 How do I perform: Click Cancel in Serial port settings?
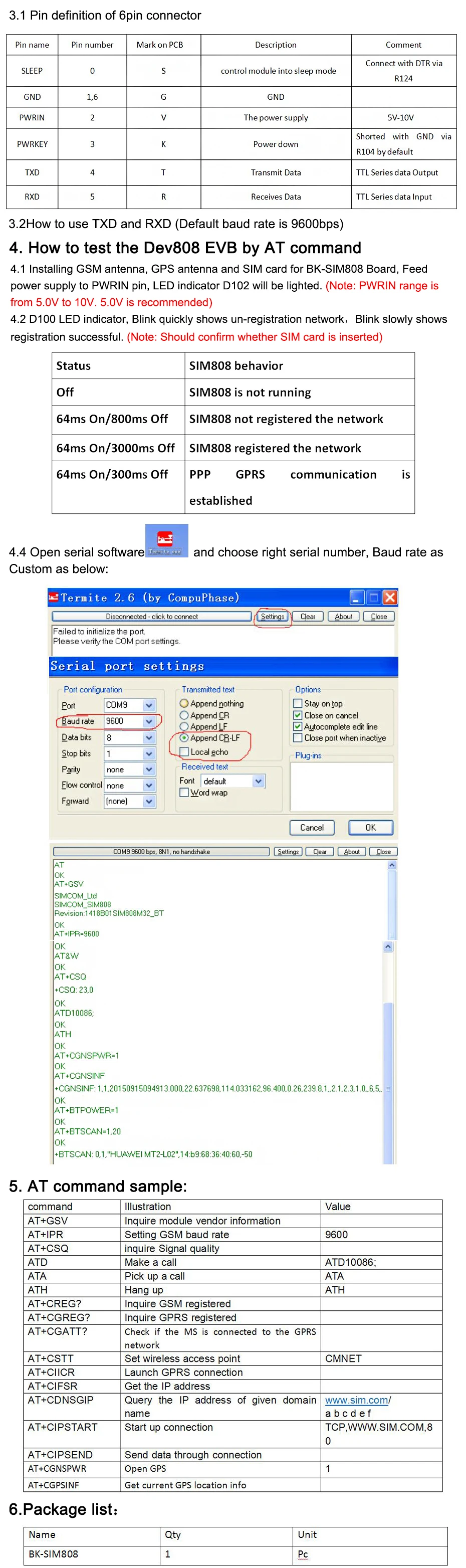point(312,827)
